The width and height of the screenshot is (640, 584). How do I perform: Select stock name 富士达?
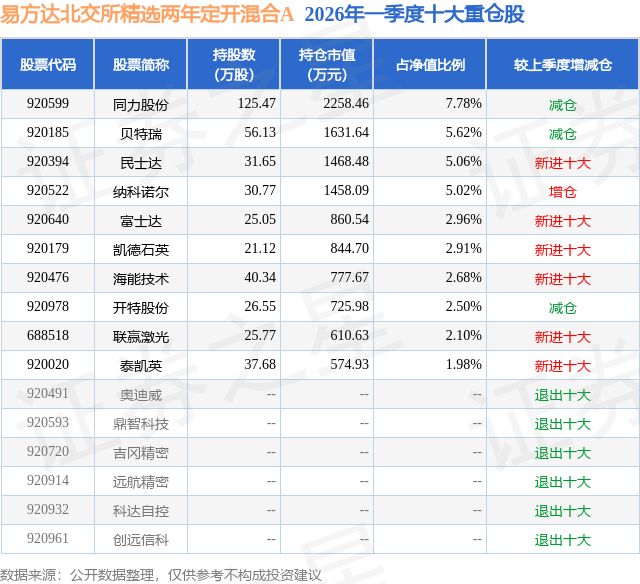[x=141, y=221]
